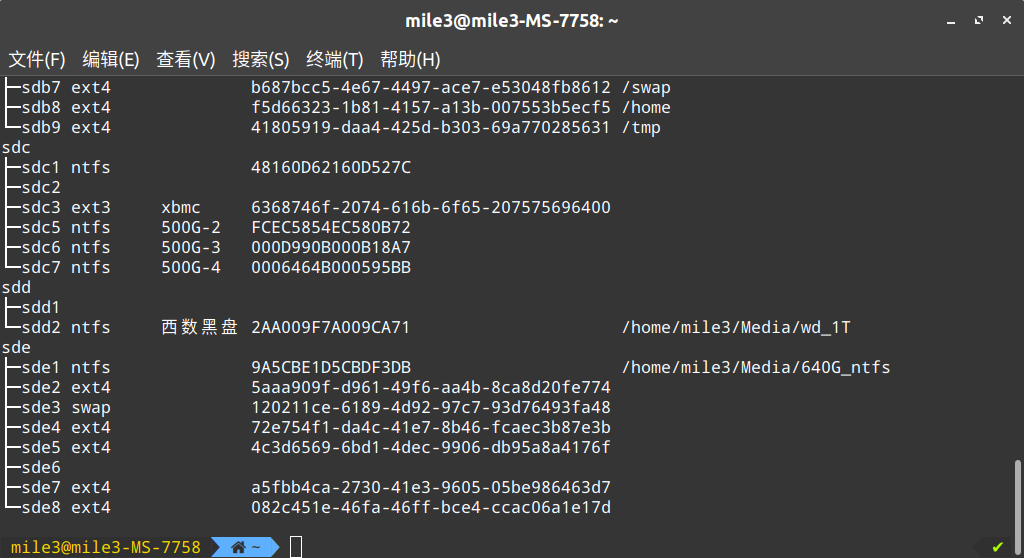This screenshot has width=1024, height=558.
Task: Click the mile3@mile3-MS-7758 prompt segment
Action: [x=106, y=547]
